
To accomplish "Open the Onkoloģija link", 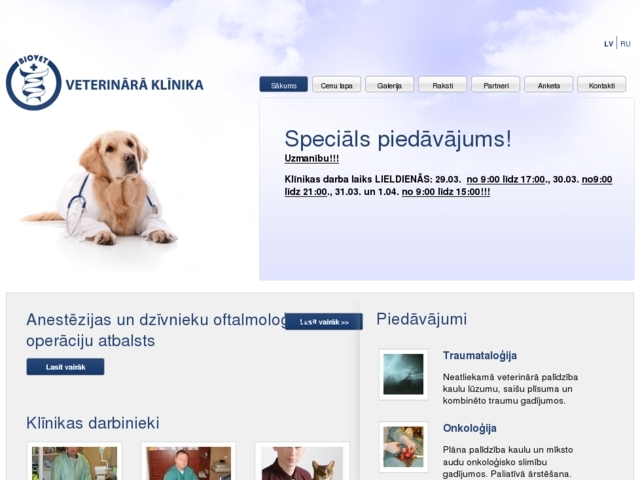I will click(470, 428).
